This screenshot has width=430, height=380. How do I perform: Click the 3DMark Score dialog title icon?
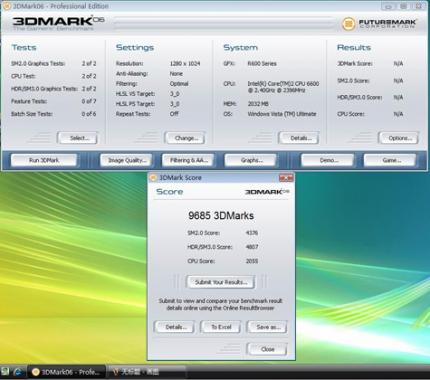point(153,177)
